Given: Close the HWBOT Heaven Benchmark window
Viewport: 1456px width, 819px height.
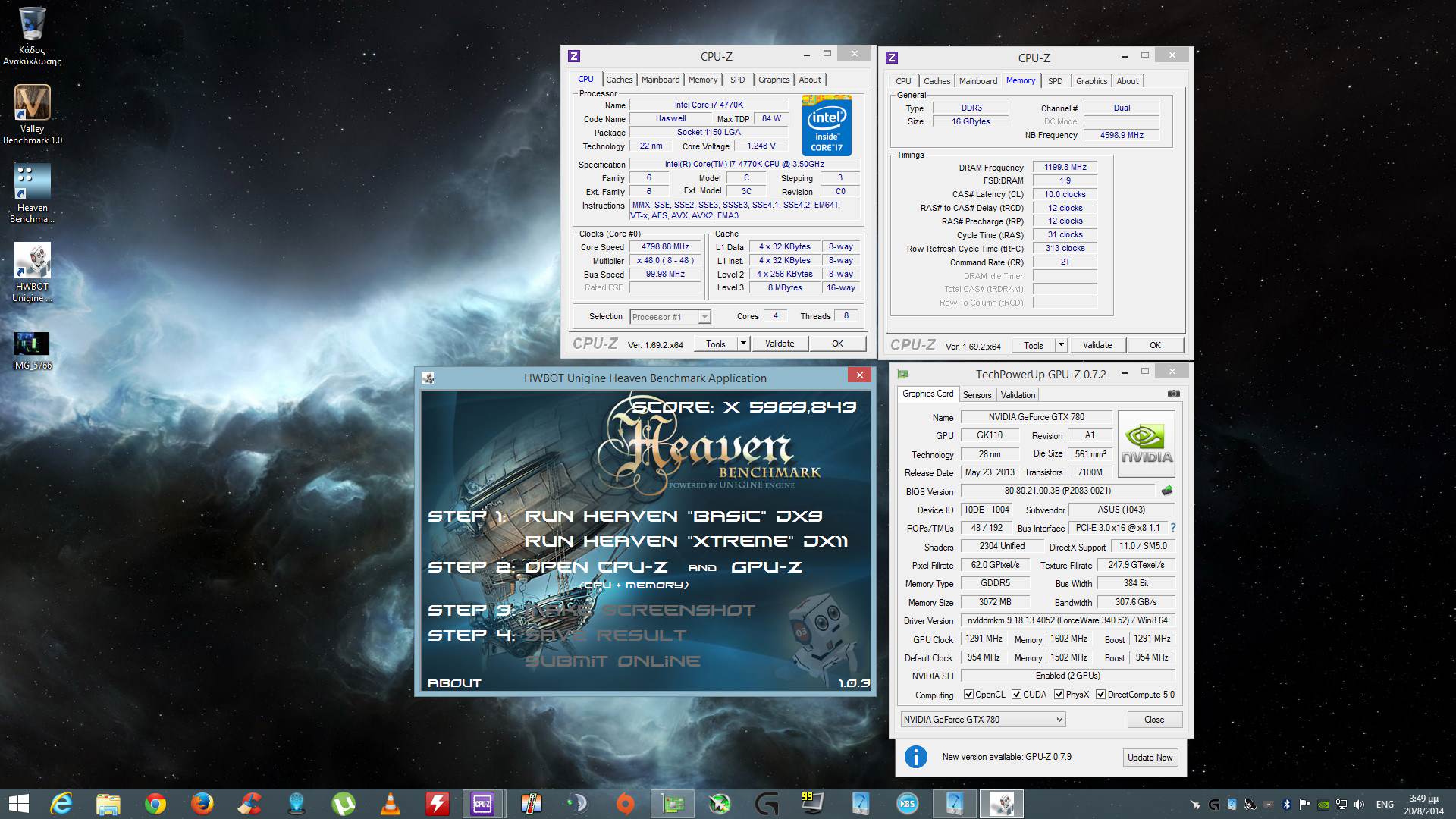Looking at the screenshot, I should [859, 375].
